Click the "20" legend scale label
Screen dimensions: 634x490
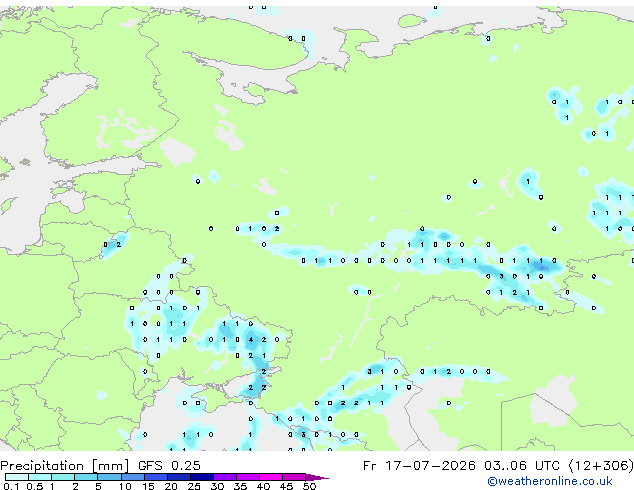point(171,486)
